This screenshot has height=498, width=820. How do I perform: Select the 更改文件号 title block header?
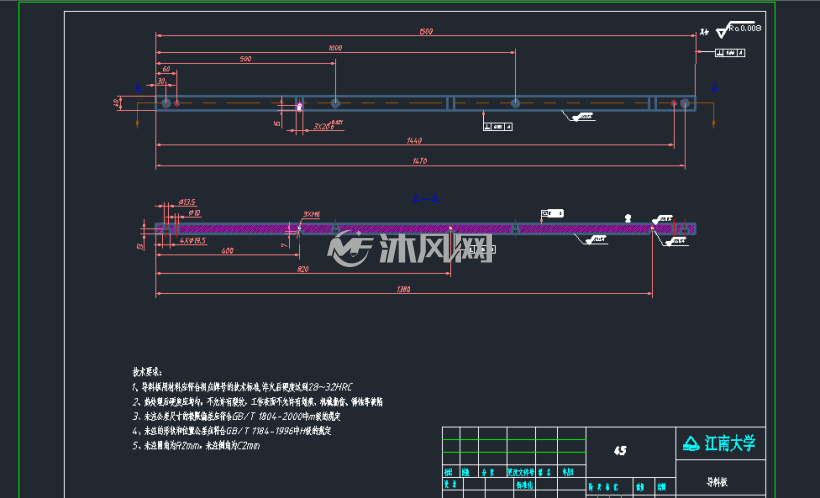520,472
